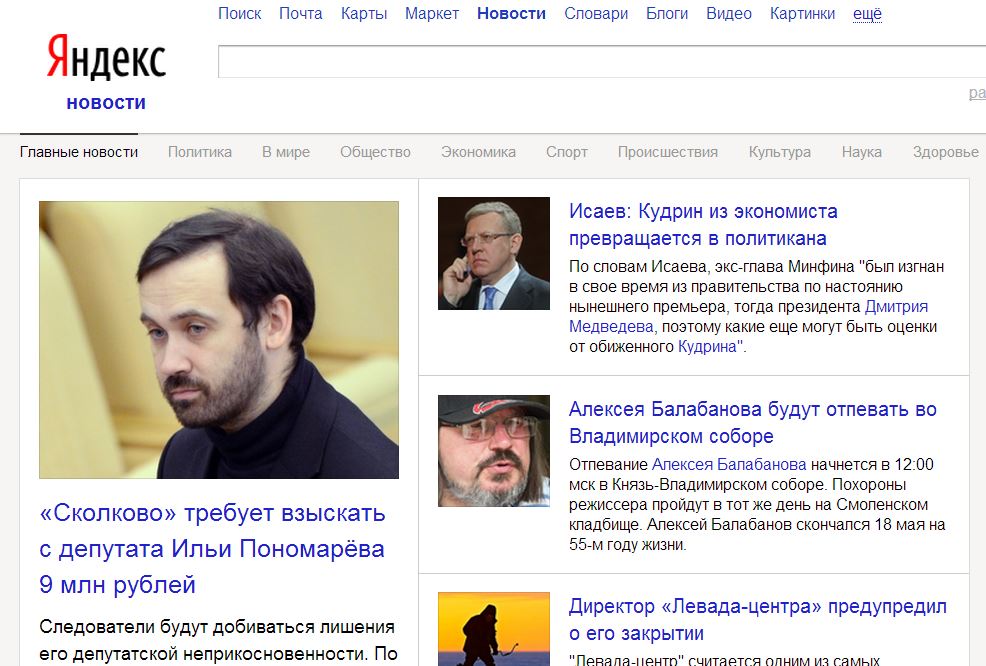Switch to the Культура tab
Image resolution: width=986 pixels, height=666 pixels.
[x=780, y=152]
